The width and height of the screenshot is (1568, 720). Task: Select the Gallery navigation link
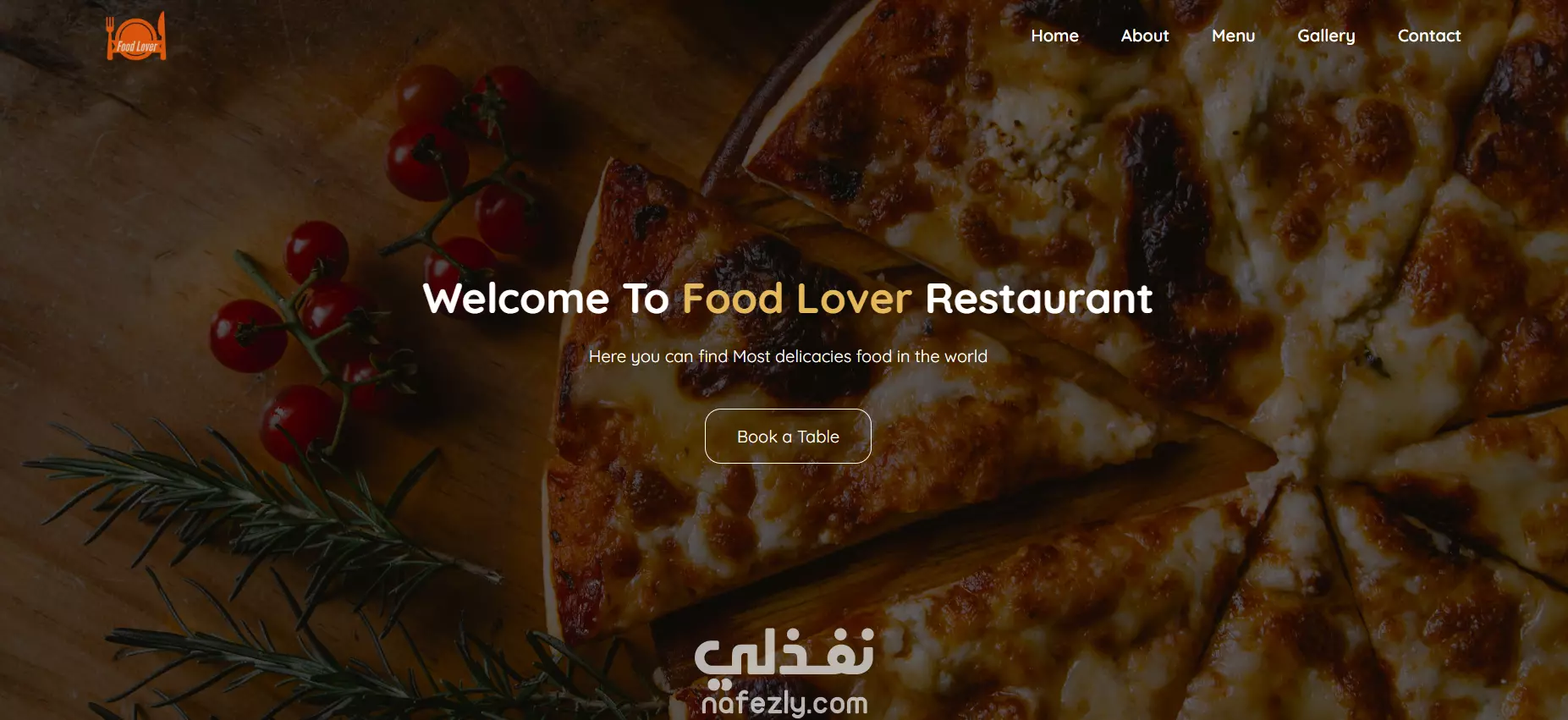1326,36
